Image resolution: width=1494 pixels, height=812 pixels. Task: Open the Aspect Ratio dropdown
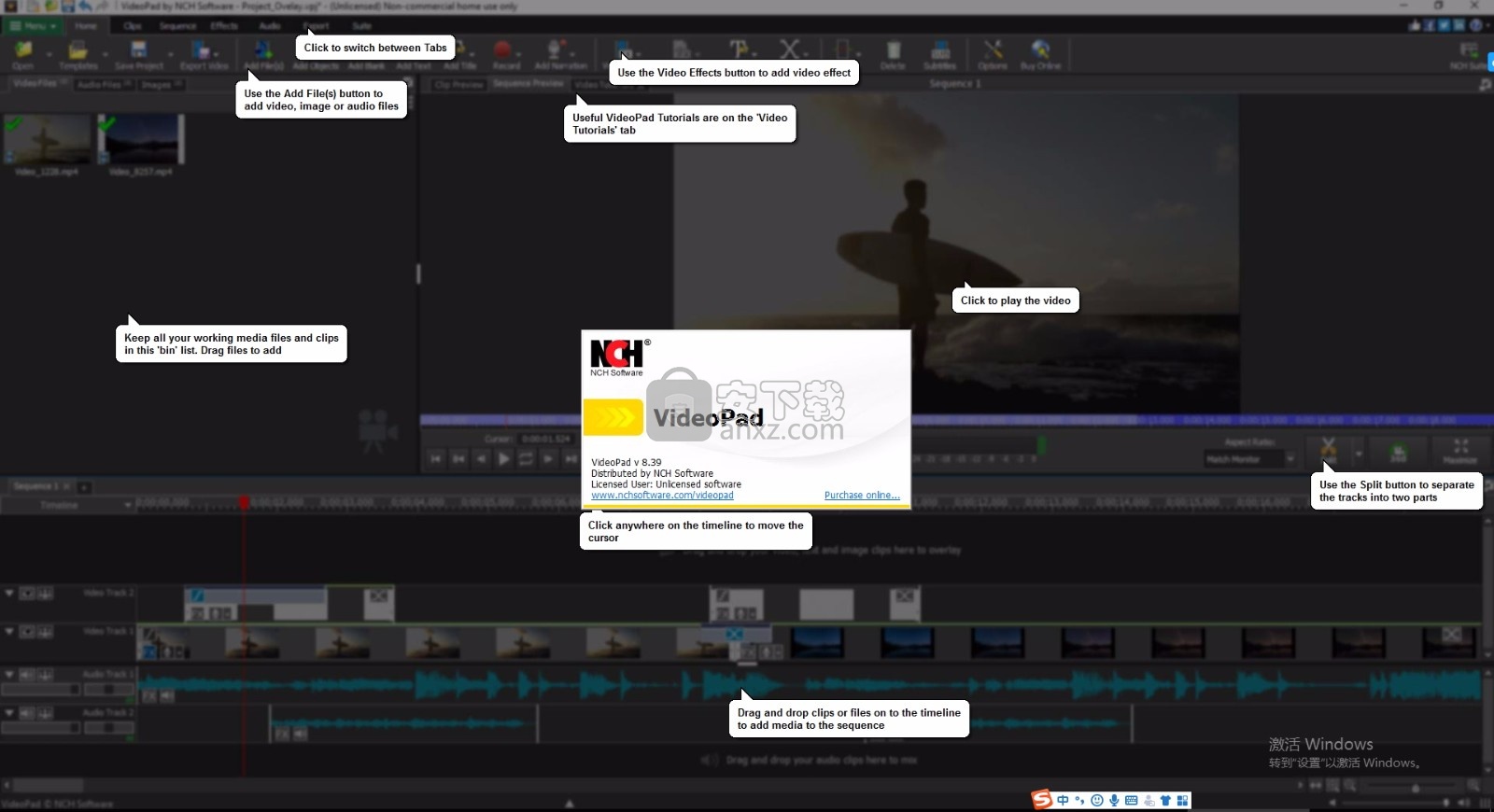click(1250, 458)
